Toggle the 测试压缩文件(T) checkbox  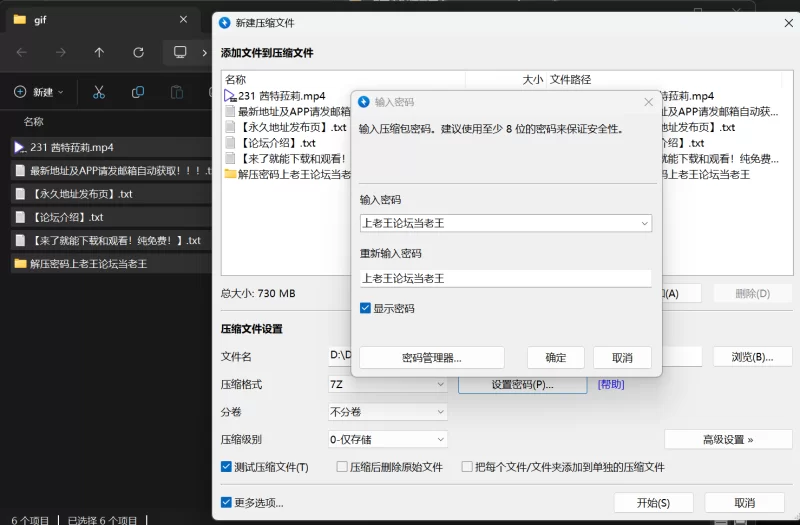pyautogui.click(x=227, y=467)
